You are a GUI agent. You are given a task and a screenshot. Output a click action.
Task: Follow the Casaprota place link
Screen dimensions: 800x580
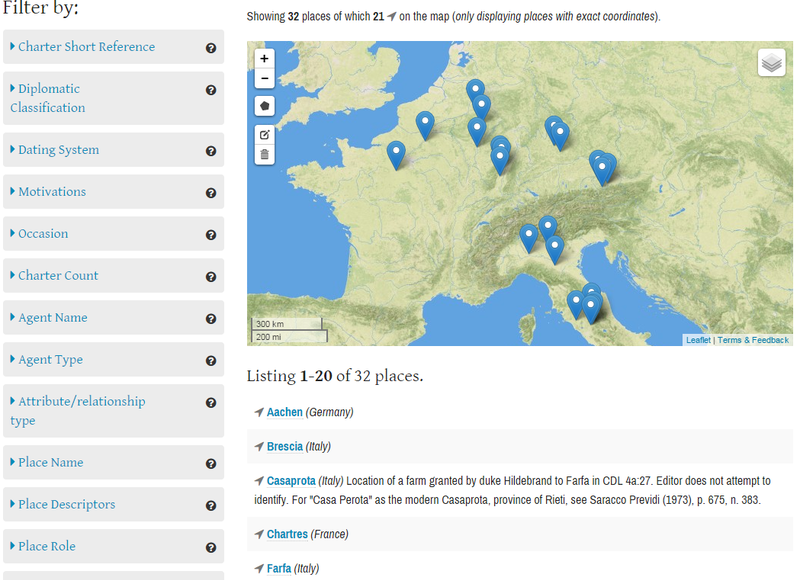click(x=290, y=481)
